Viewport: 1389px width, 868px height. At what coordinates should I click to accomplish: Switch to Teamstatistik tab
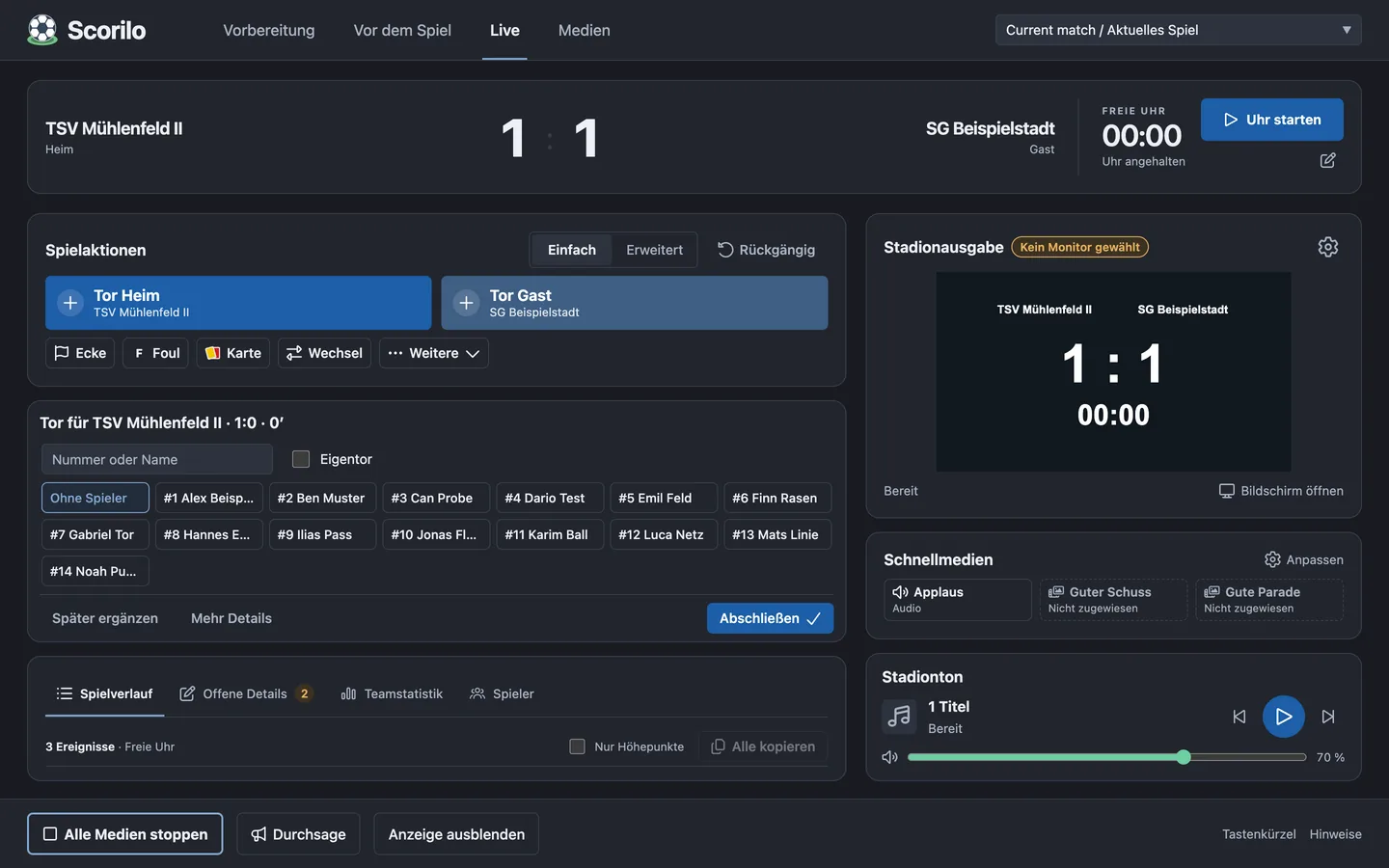tap(392, 693)
